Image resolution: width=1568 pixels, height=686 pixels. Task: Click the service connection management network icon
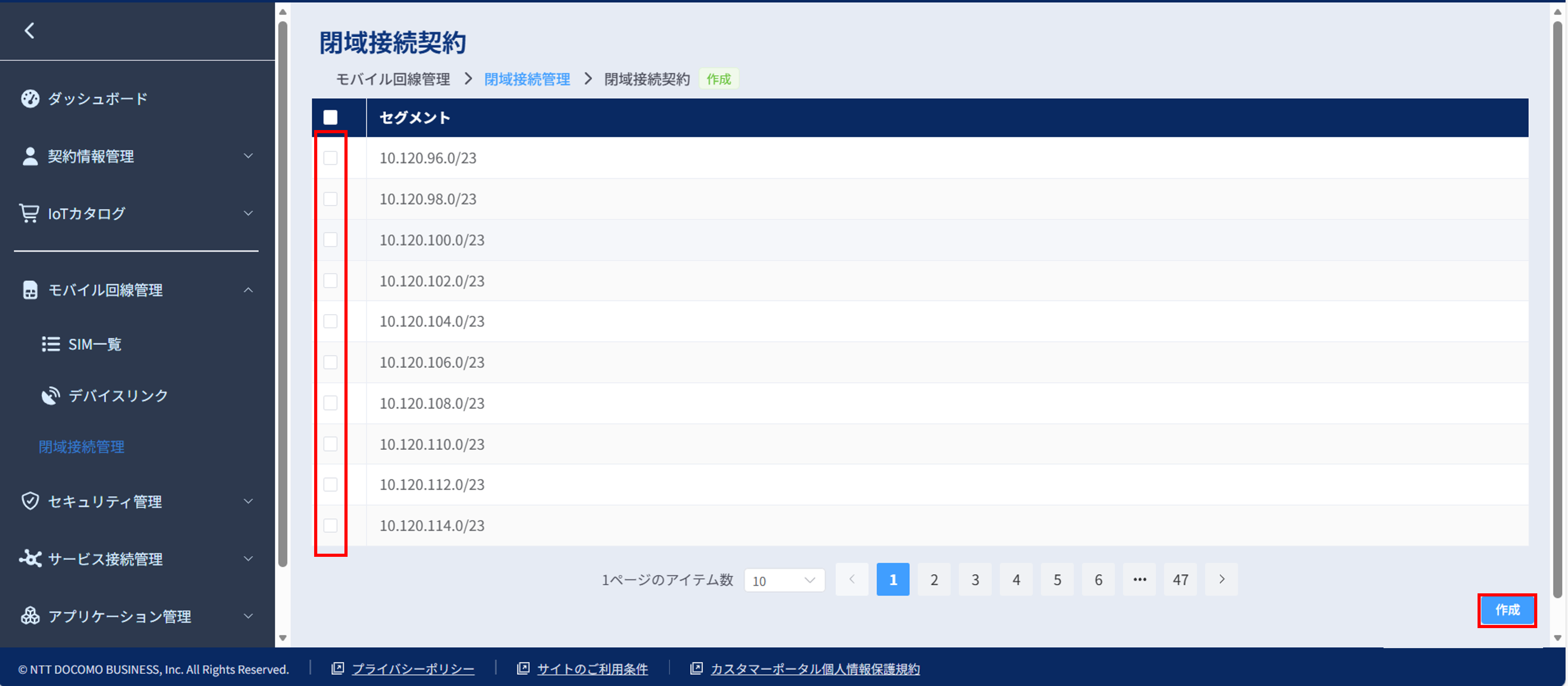pos(30,558)
